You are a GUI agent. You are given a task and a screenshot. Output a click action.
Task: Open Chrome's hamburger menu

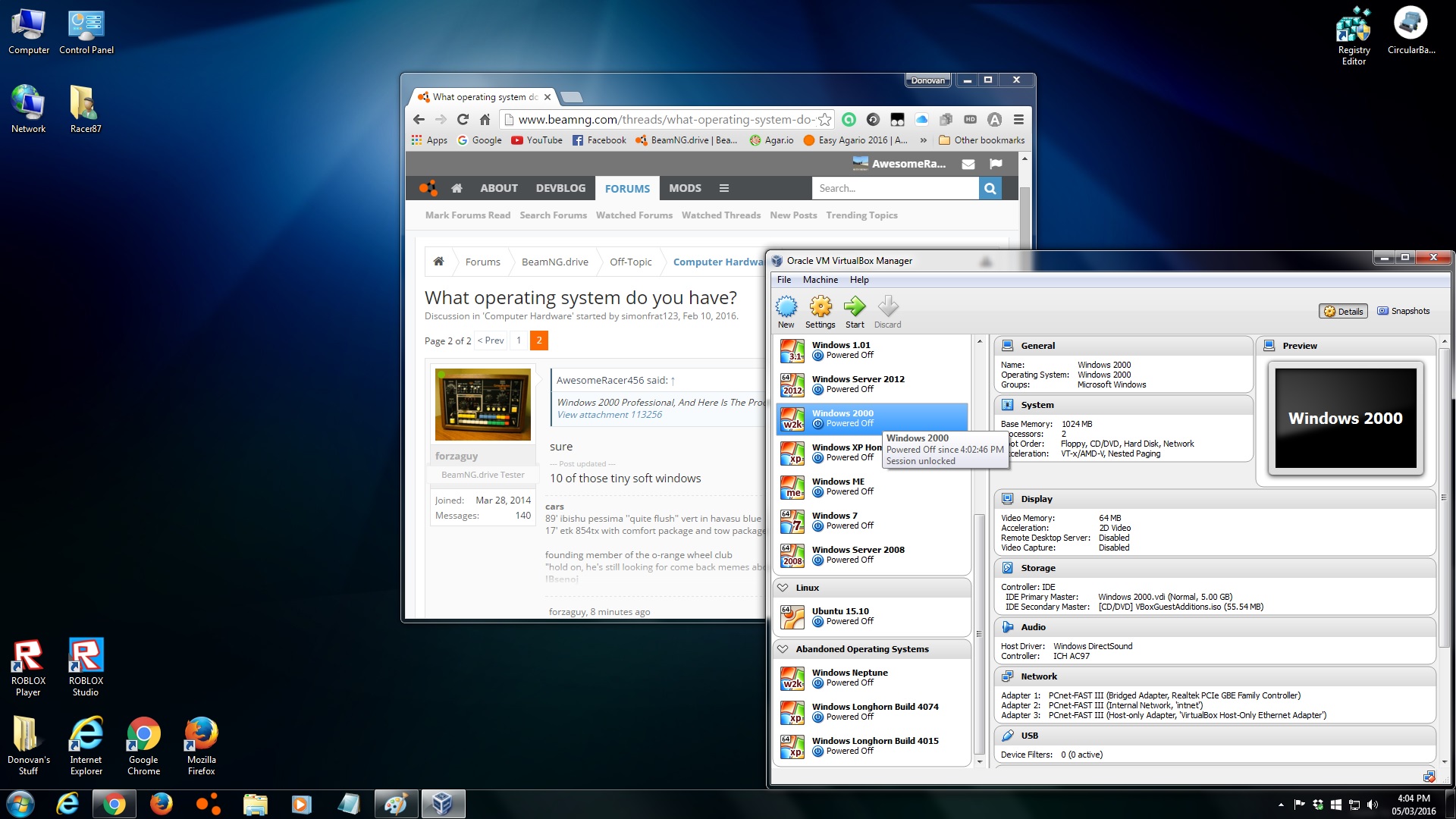coord(1018,120)
